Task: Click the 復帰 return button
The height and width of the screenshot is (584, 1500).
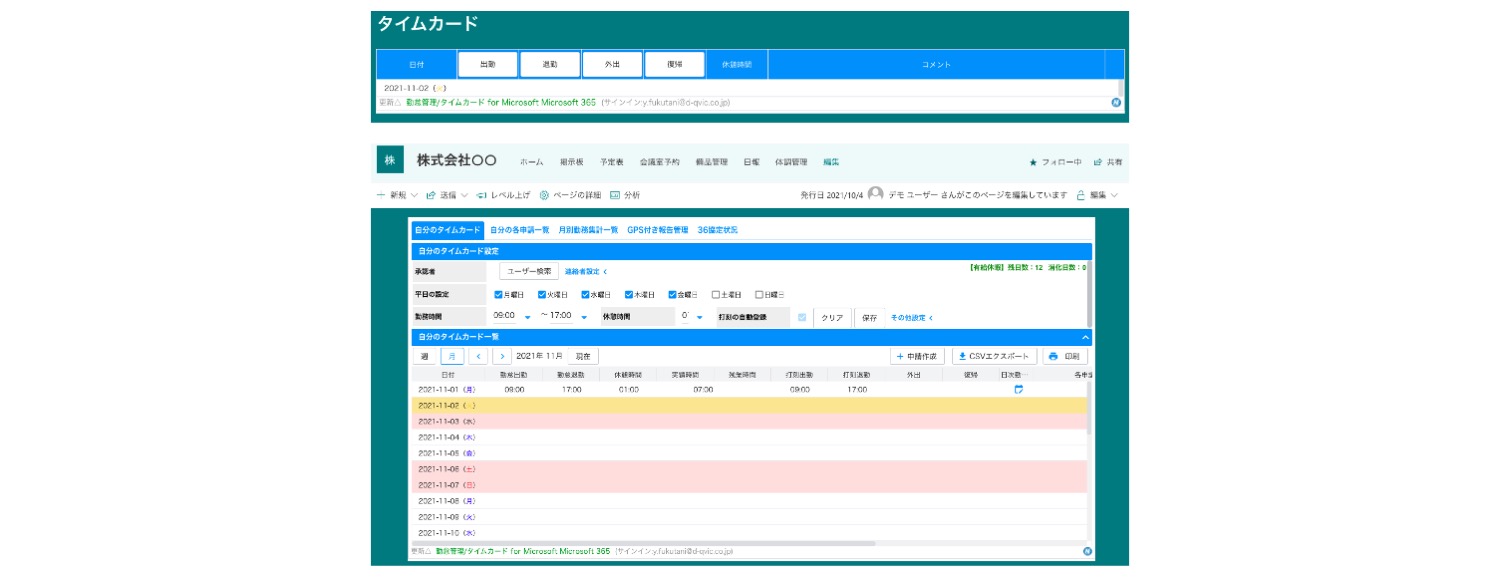Action: pyautogui.click(x=675, y=64)
